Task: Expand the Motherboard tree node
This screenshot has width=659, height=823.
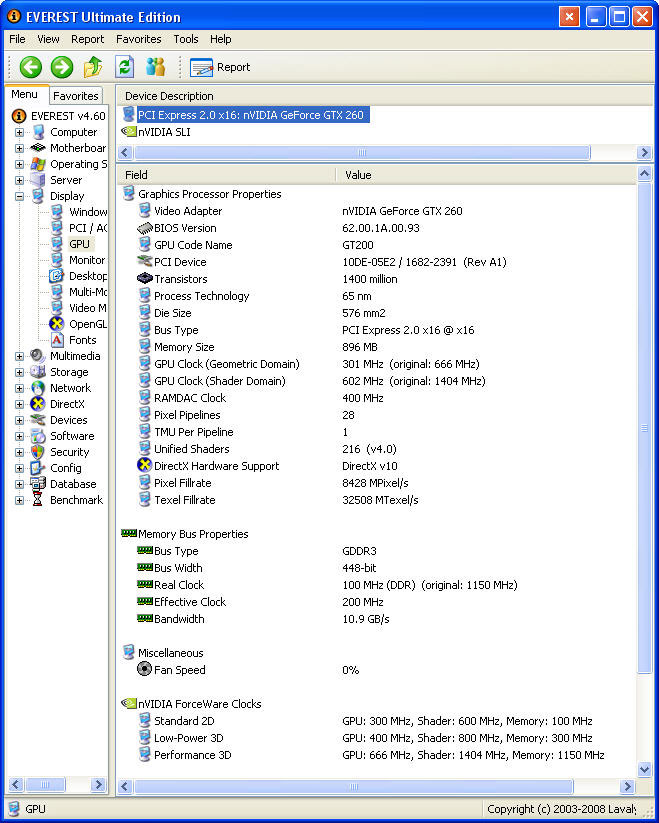Action: click(x=19, y=148)
